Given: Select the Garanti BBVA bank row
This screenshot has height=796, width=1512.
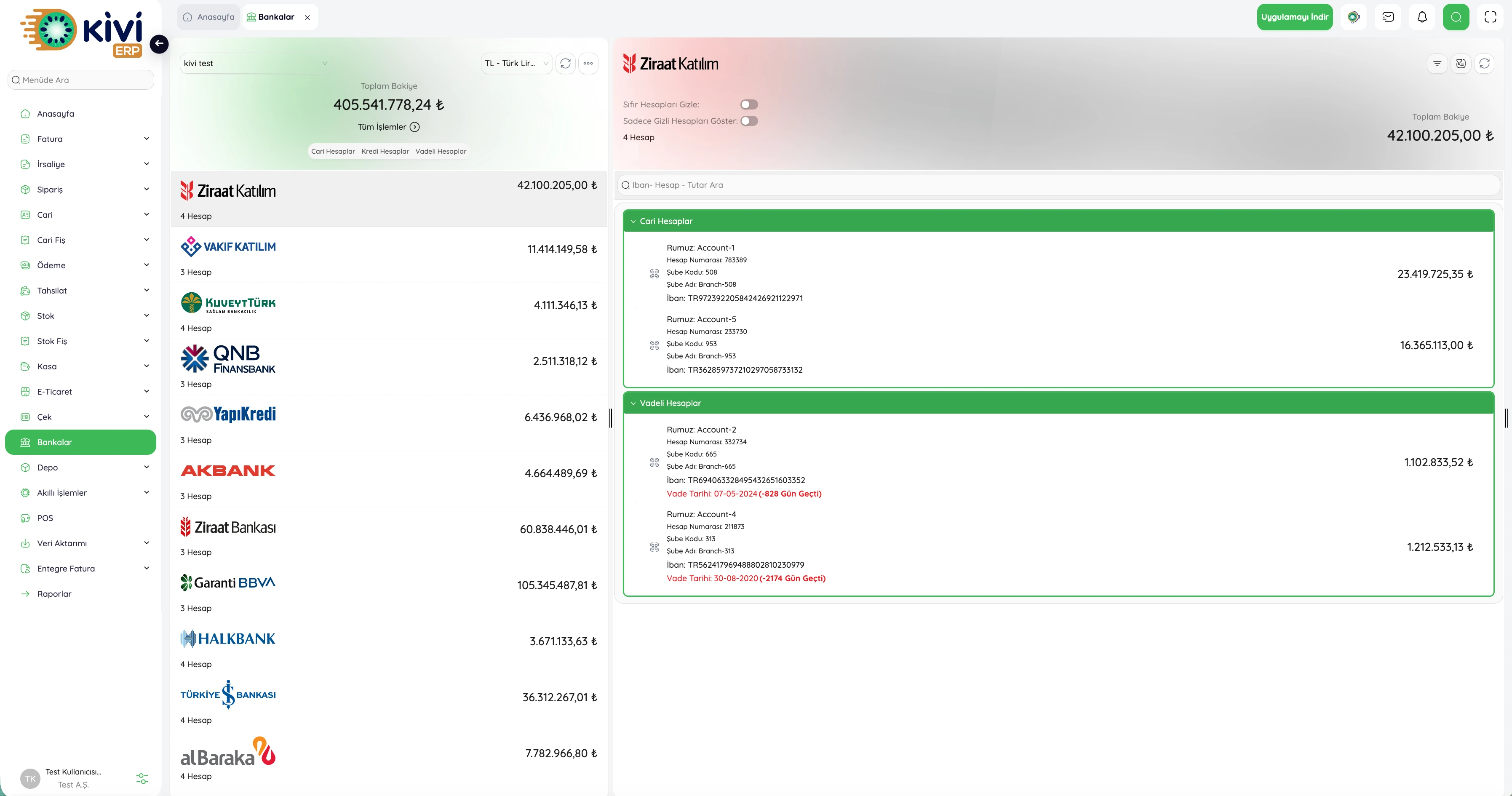Looking at the screenshot, I should click(x=389, y=591).
